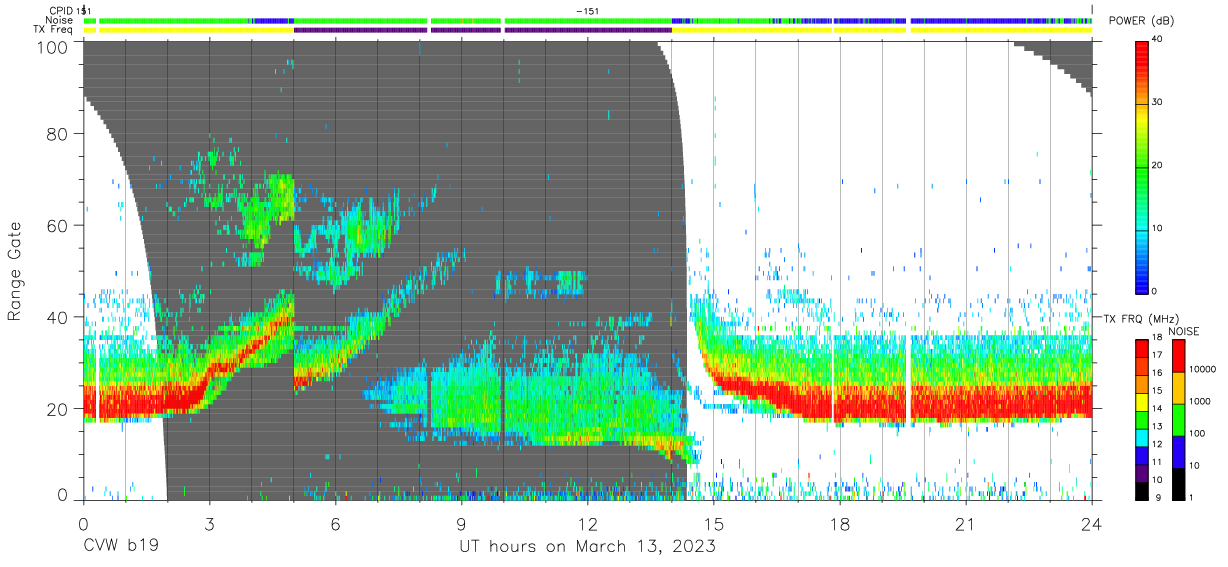1228x567 pixels.
Task: Click NOISE scale label 10000
Action: 1203,370
